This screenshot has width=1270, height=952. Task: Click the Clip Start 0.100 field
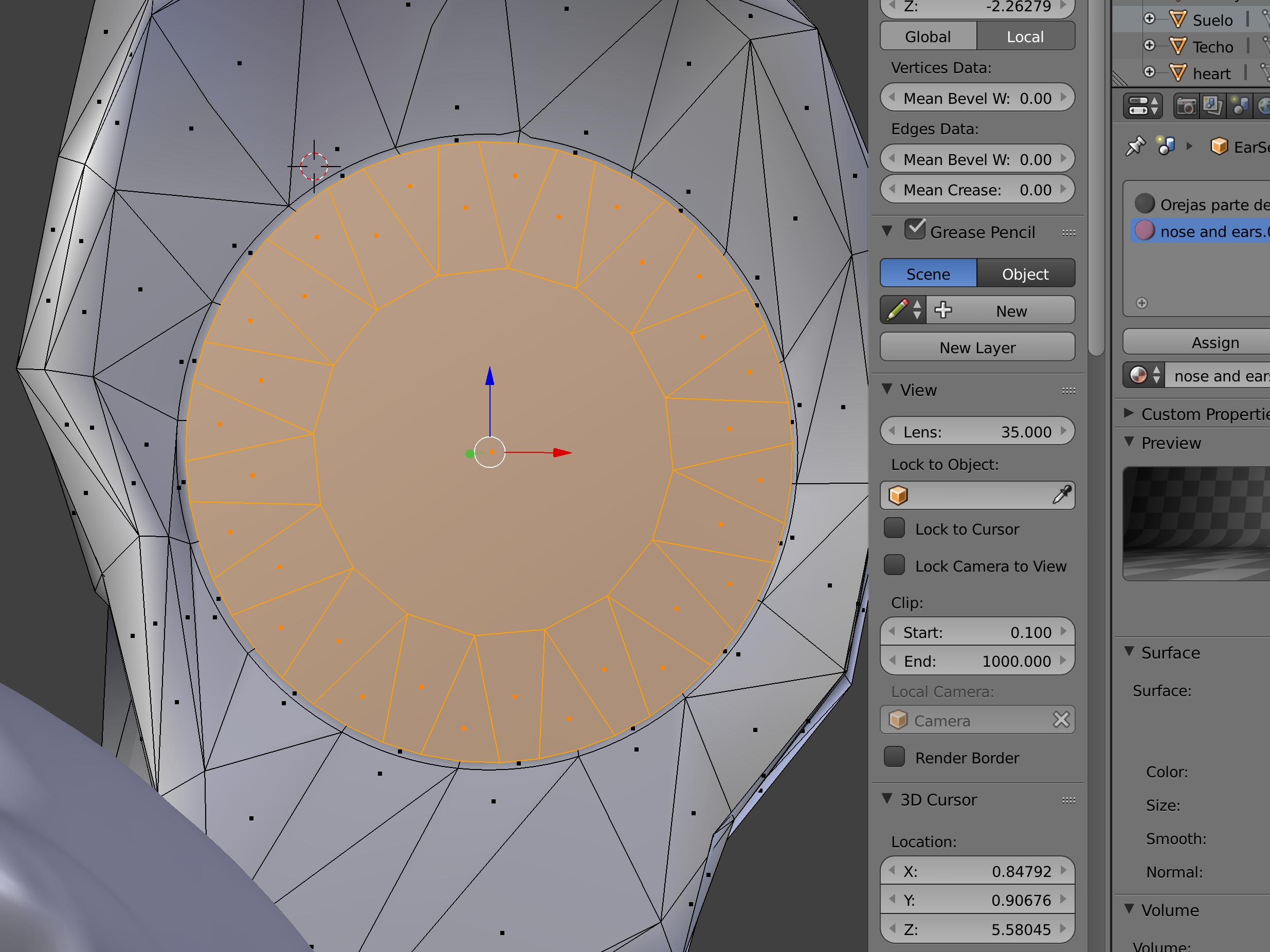977,632
